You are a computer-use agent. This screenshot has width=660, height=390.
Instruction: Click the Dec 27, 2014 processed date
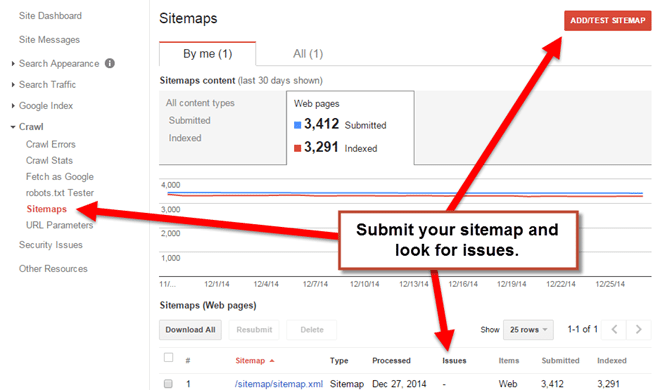tap(399, 384)
